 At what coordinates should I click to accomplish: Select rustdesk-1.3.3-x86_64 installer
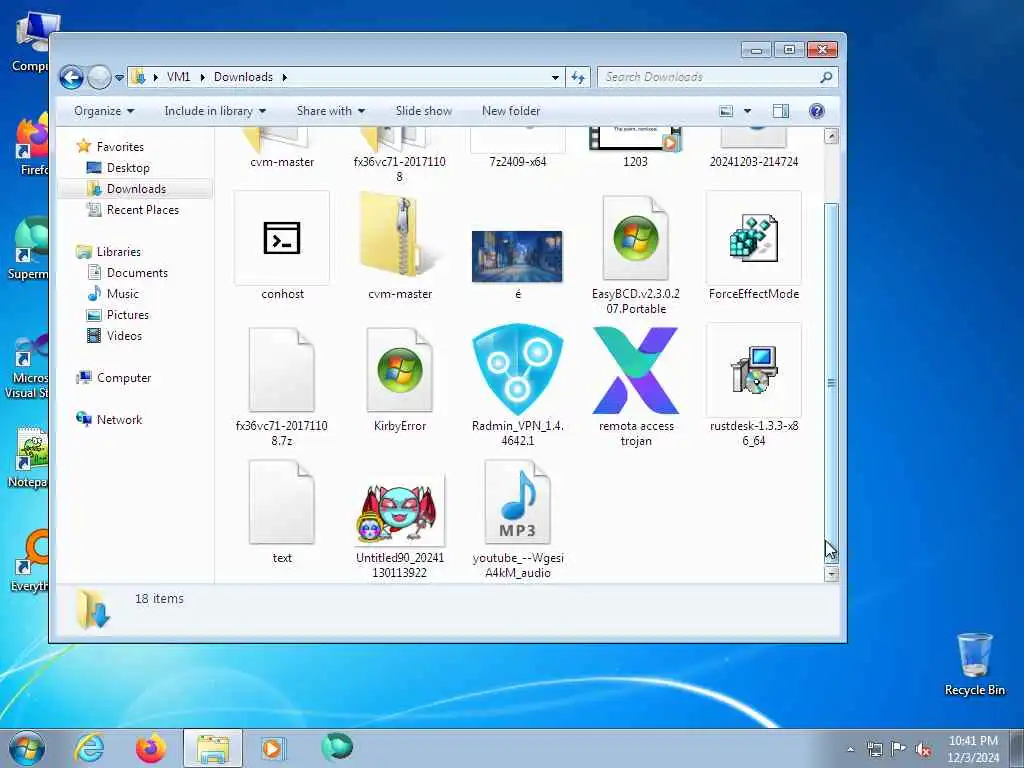[754, 370]
